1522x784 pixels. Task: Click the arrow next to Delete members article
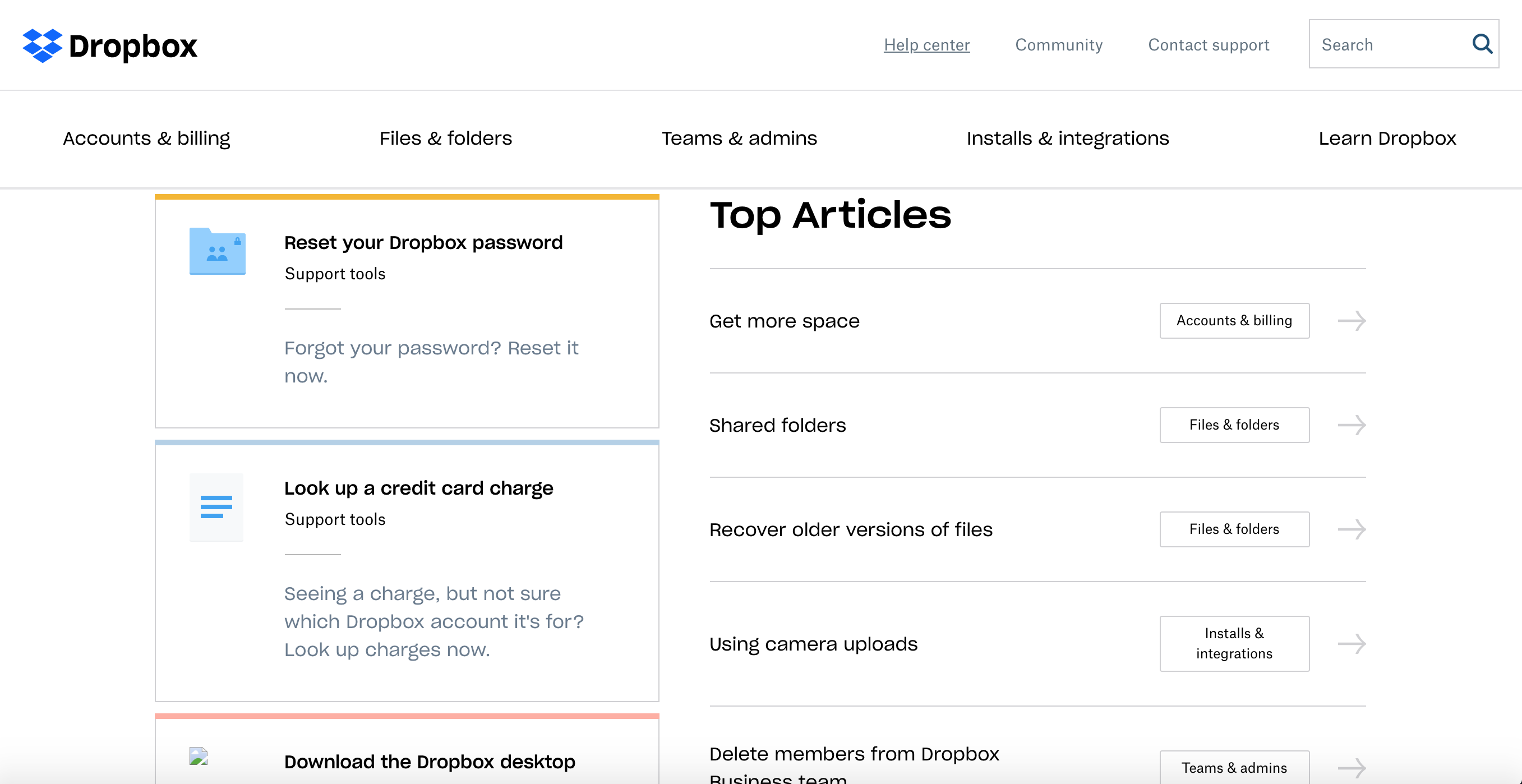pos(1352,768)
